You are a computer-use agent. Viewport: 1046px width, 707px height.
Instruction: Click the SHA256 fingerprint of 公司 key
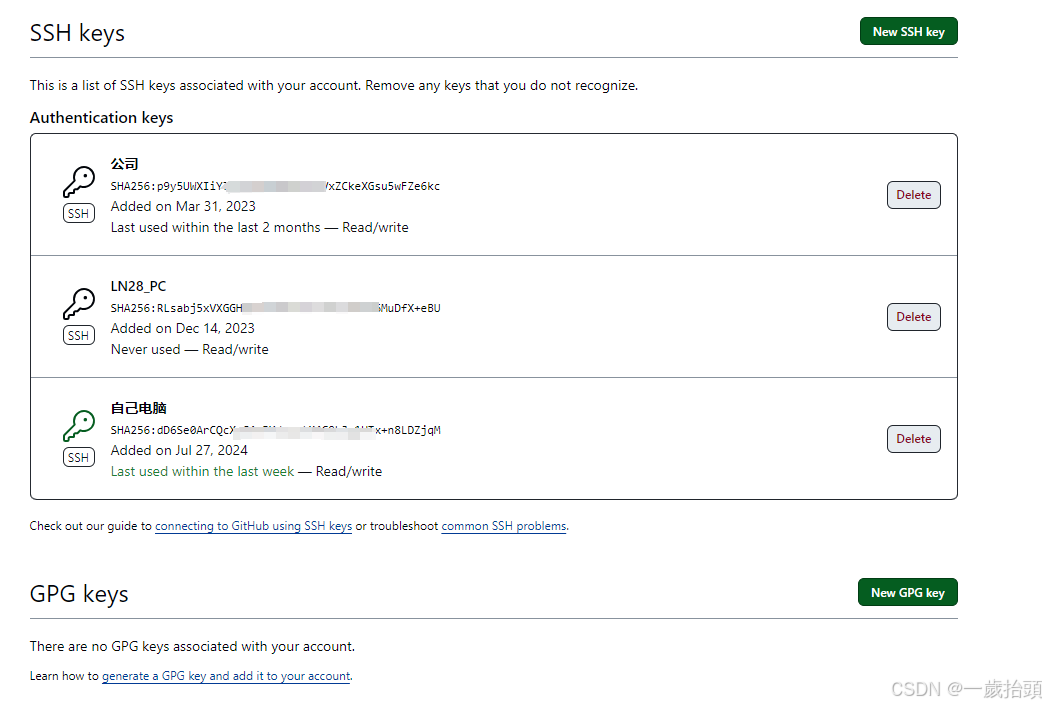tap(276, 186)
